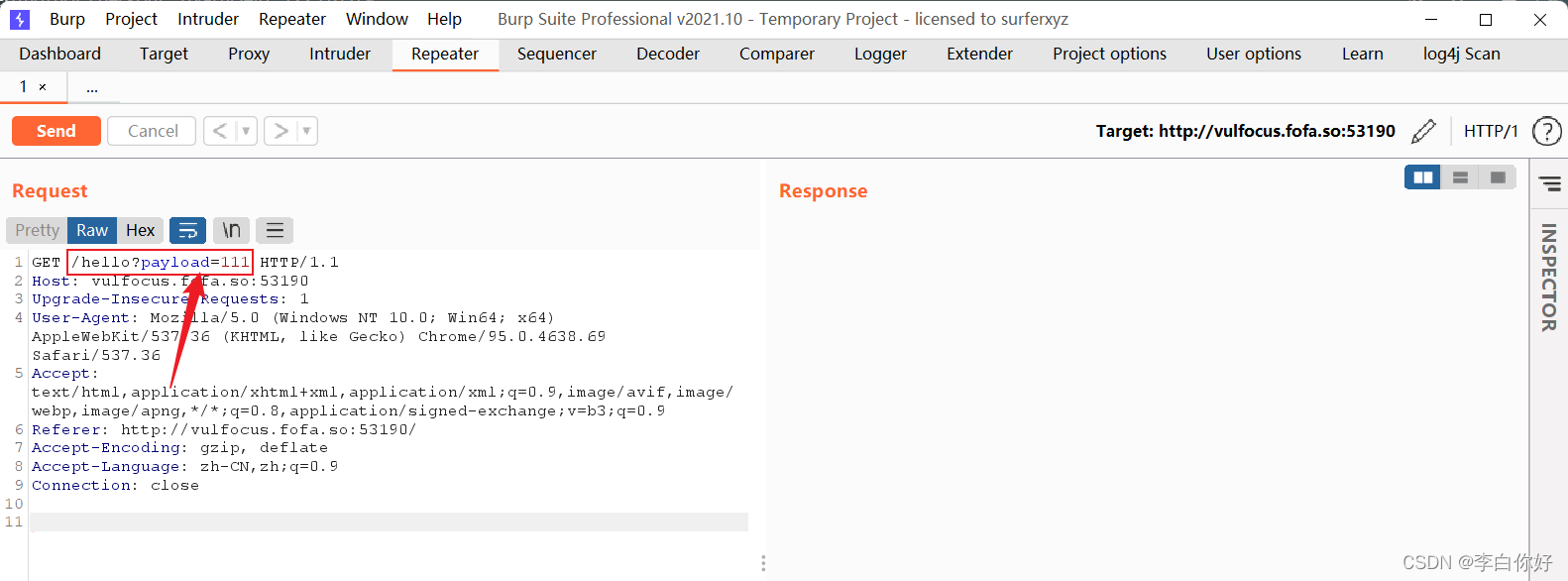The image size is (1568, 581).
Task: Switch to the Decoder tab
Action: coord(668,54)
